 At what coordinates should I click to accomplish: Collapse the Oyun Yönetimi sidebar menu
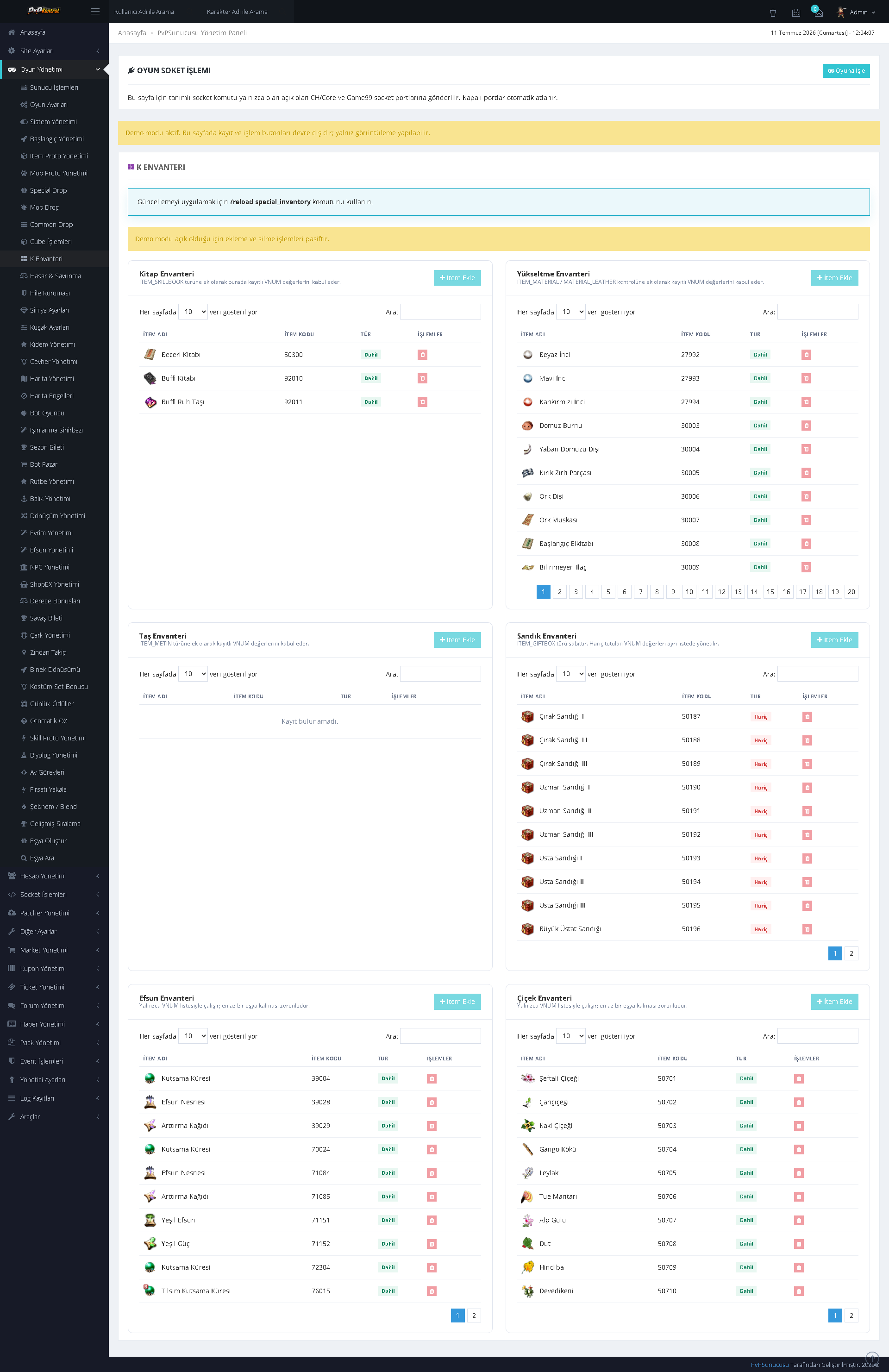(54, 69)
